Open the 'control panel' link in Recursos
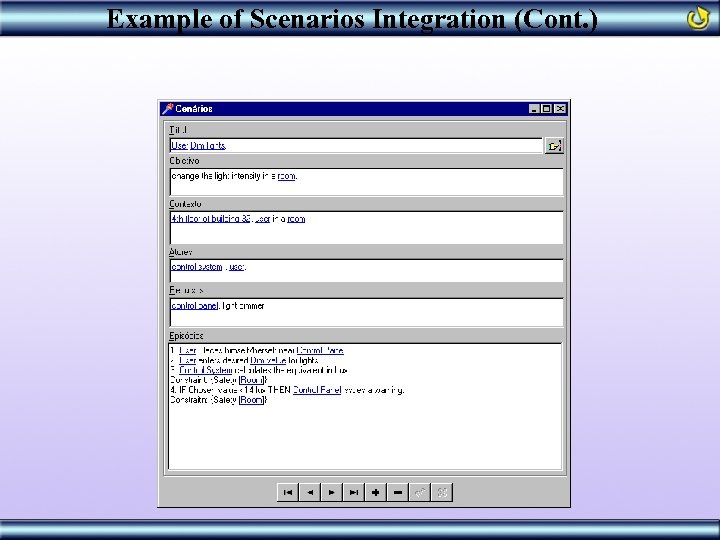The height and width of the screenshot is (540, 720). (x=194, y=305)
